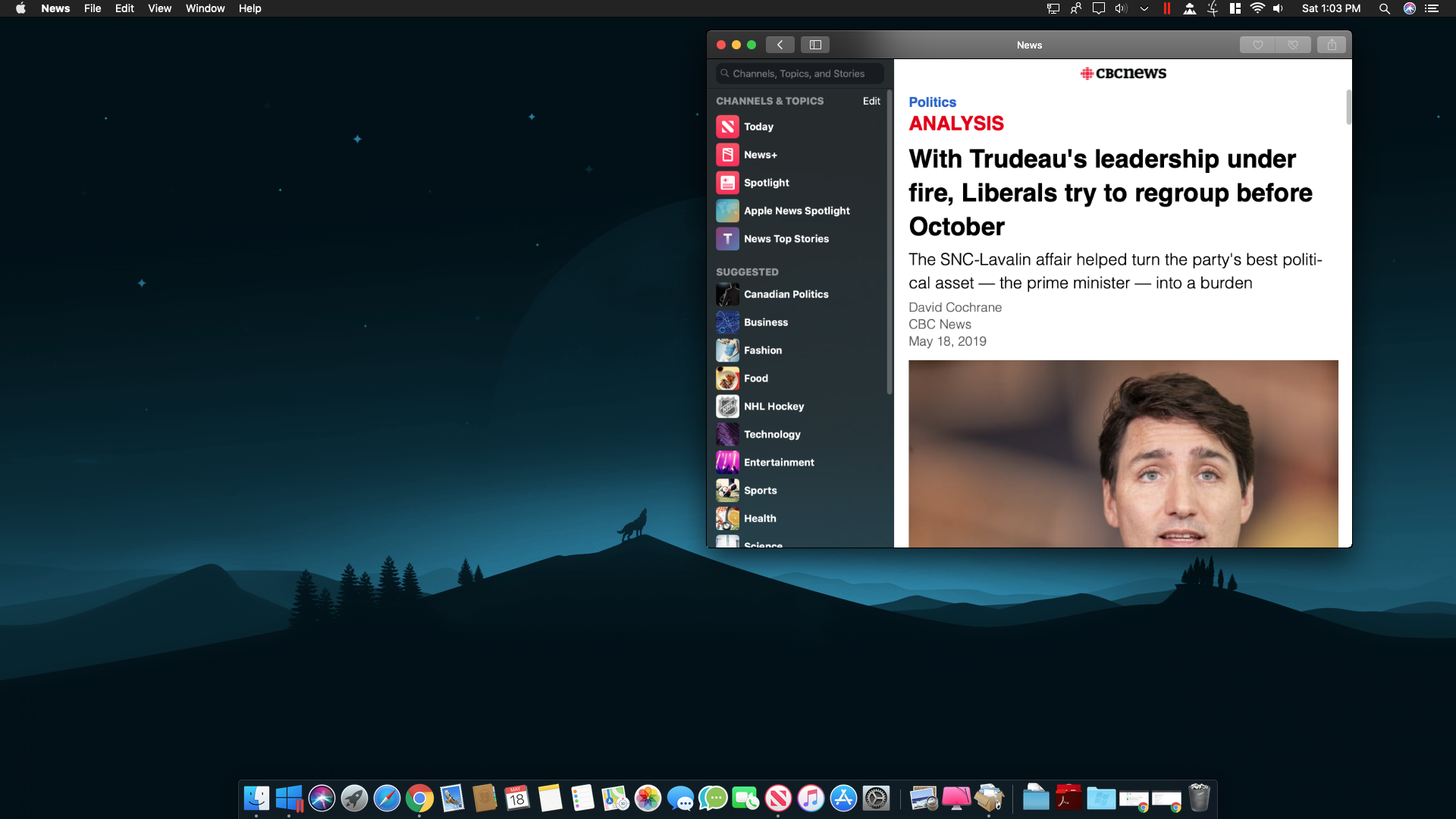Viewport: 1456px width, 819px height.
Task: Click the Trudeau article photo
Action: [1123, 453]
